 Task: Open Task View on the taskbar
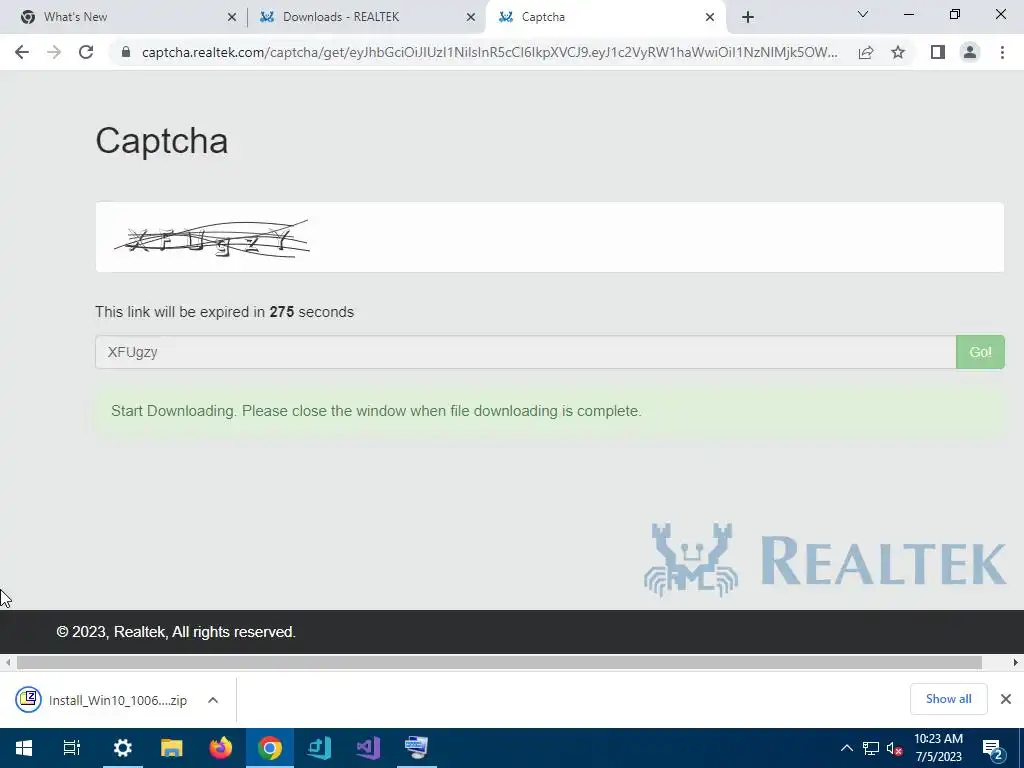pyautogui.click(x=71, y=747)
